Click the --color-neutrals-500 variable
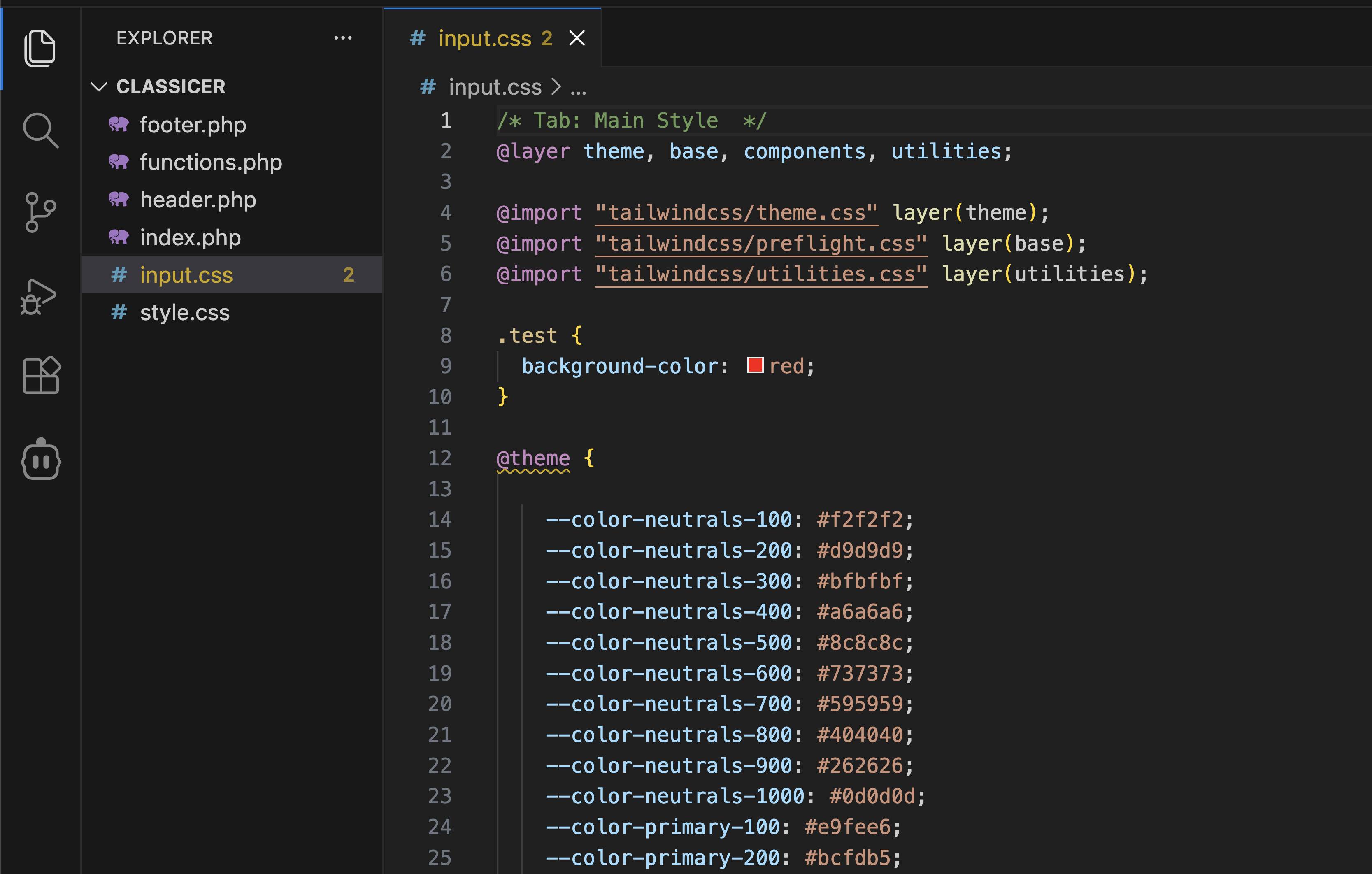Image resolution: width=1372 pixels, height=874 pixels. [x=669, y=643]
